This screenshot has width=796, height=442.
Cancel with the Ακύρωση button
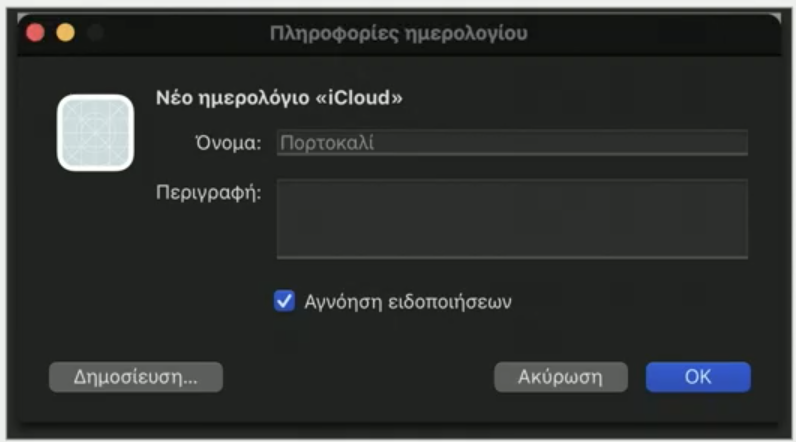pos(560,377)
